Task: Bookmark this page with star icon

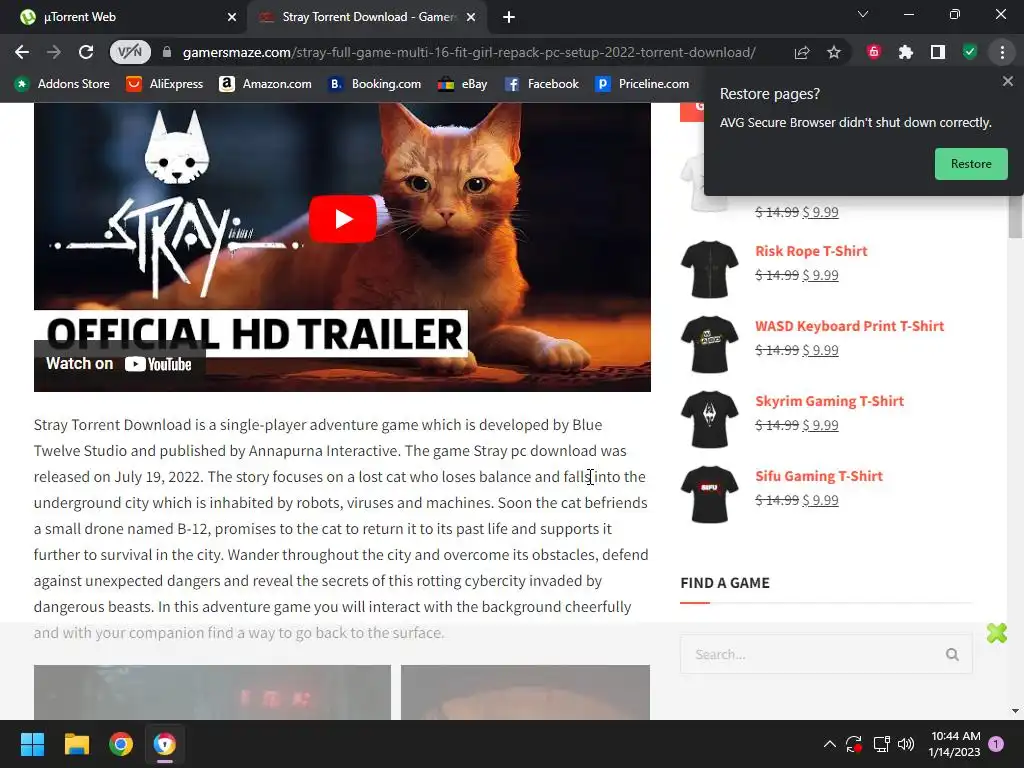Action: (834, 52)
